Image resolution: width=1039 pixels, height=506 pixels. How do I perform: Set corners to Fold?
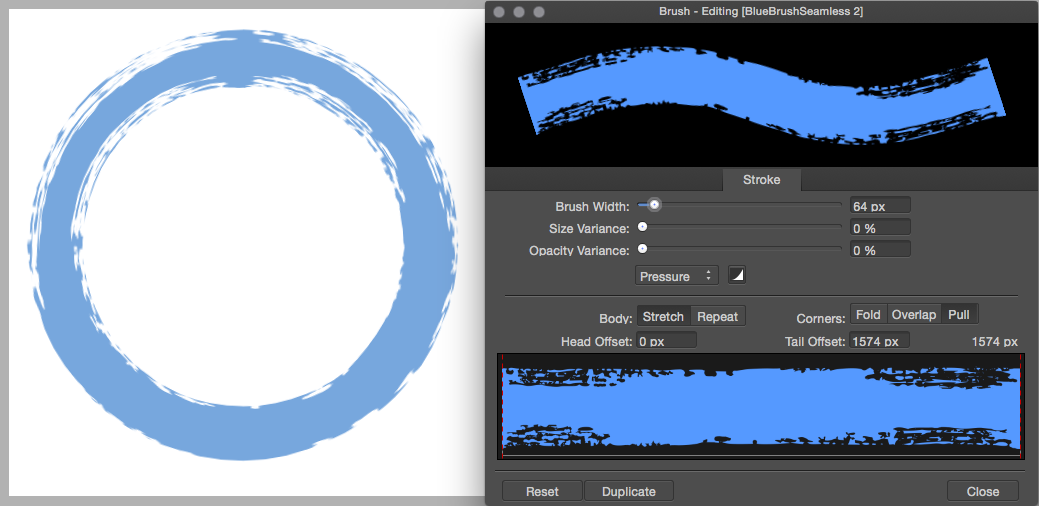coord(868,315)
